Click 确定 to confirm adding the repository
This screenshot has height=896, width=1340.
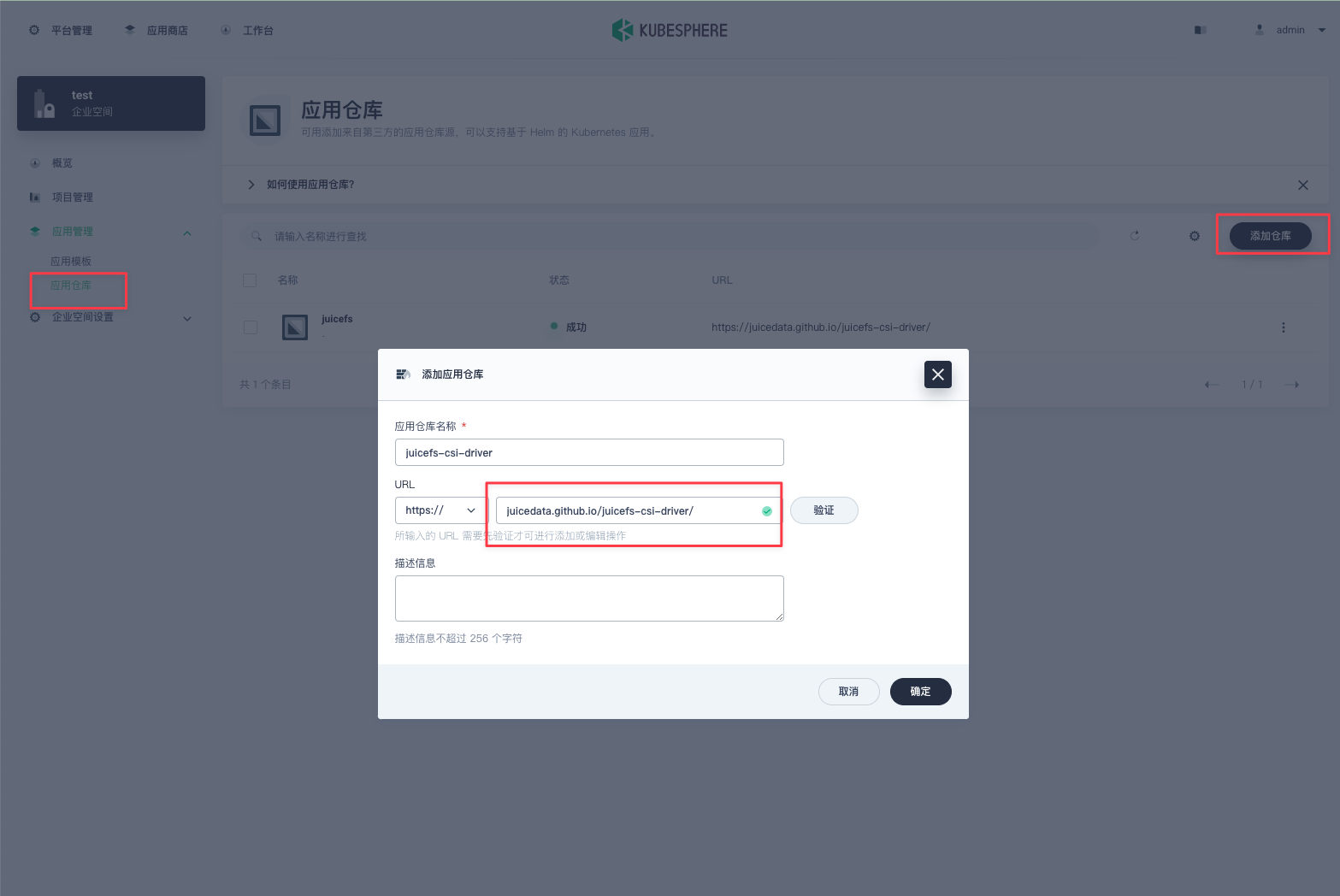(x=920, y=692)
